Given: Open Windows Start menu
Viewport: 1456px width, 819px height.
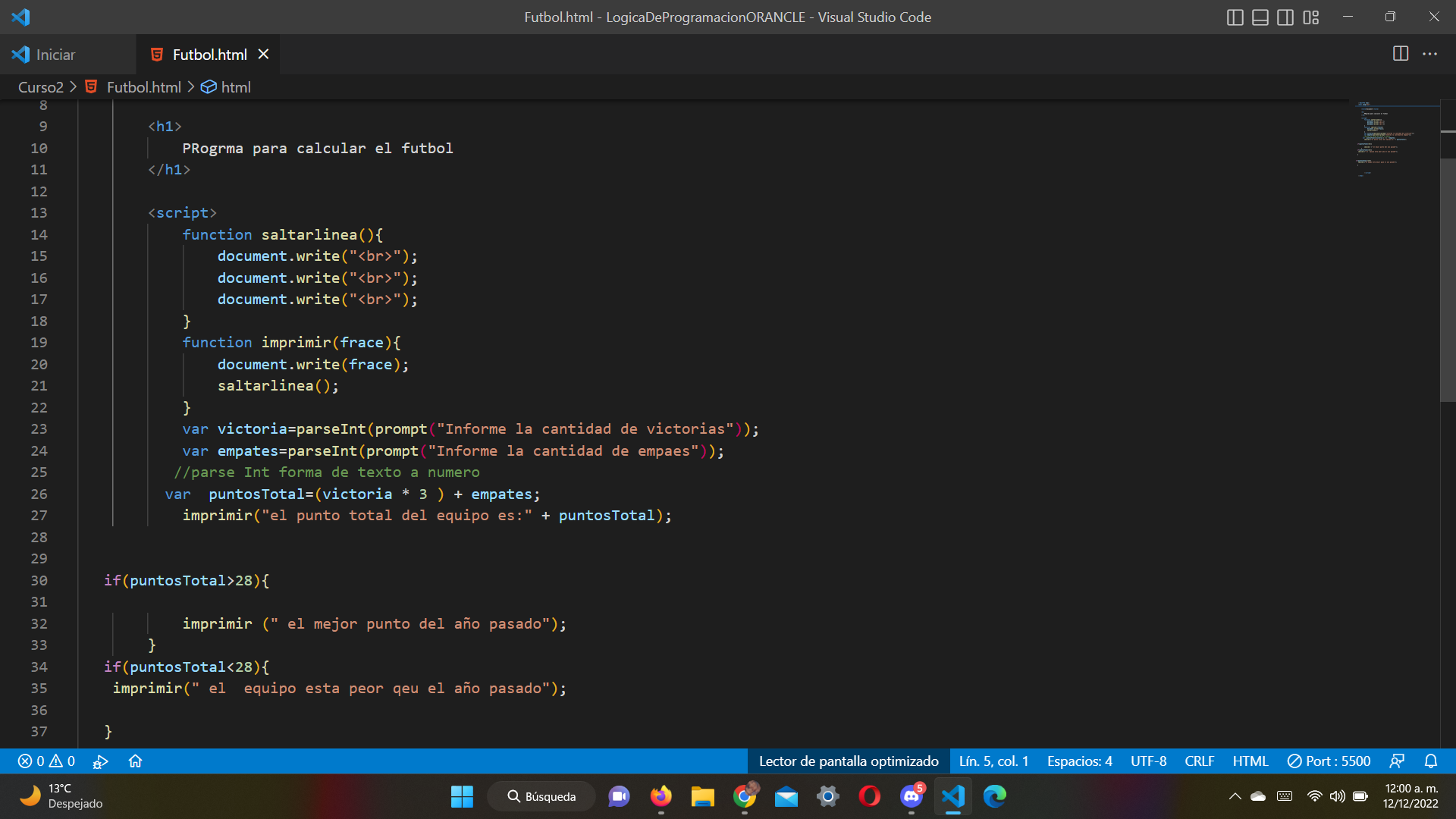Looking at the screenshot, I should tap(462, 796).
